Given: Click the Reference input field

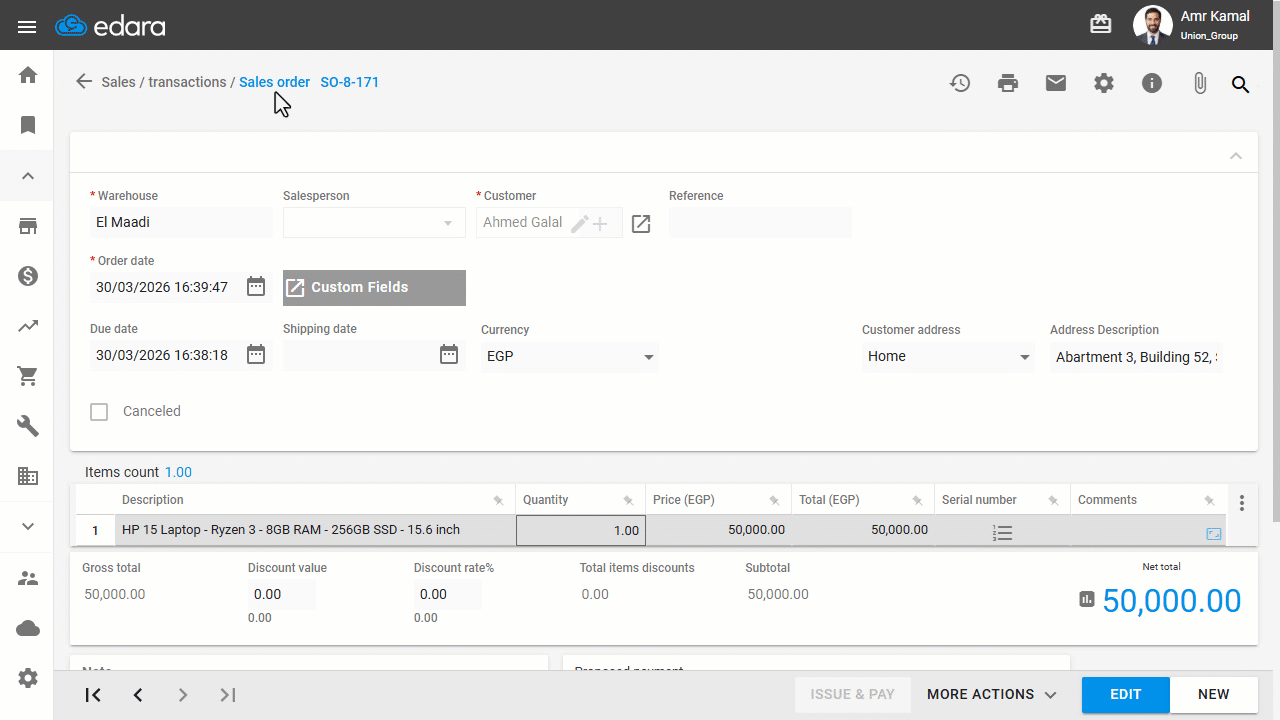Looking at the screenshot, I should point(760,222).
